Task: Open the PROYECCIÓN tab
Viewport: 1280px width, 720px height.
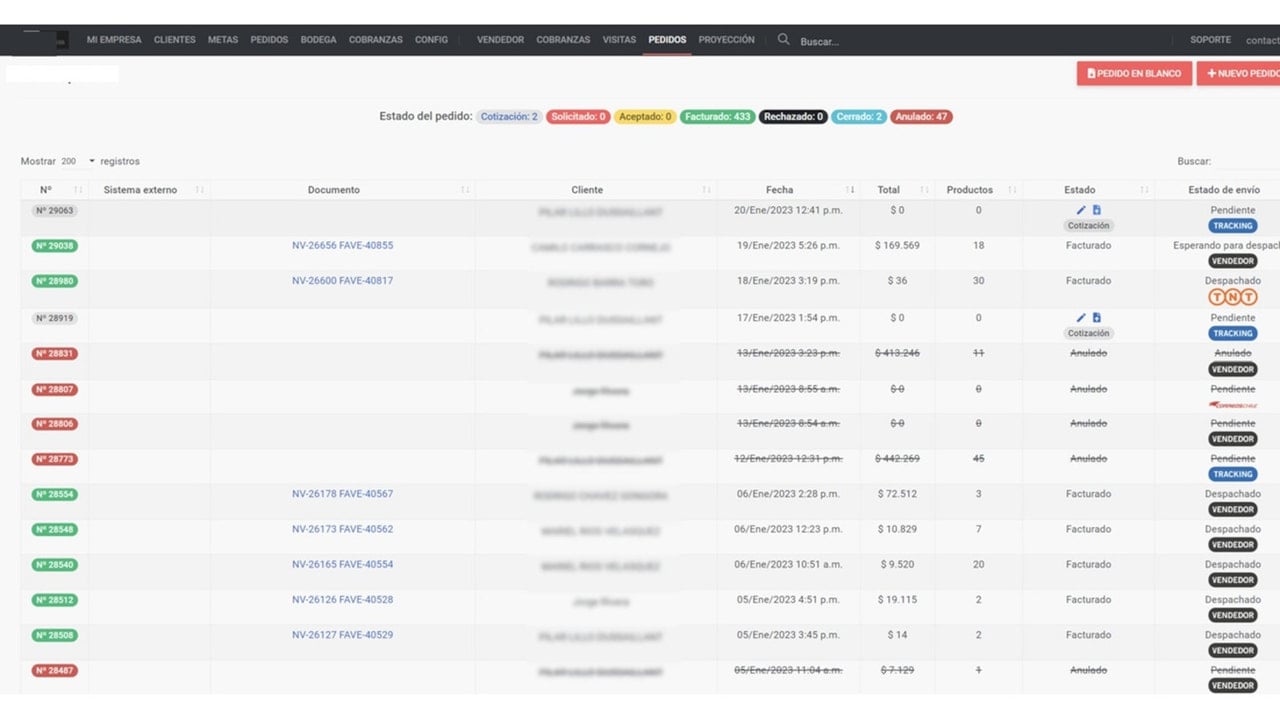Action: (726, 40)
